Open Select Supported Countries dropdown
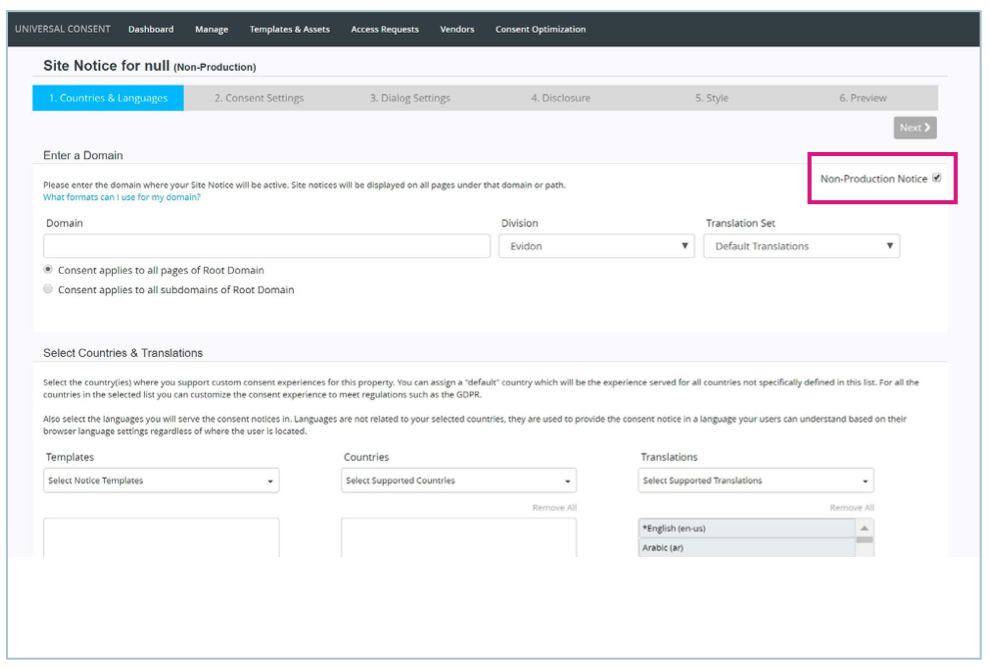This screenshot has width=989, height=669. coord(459,480)
